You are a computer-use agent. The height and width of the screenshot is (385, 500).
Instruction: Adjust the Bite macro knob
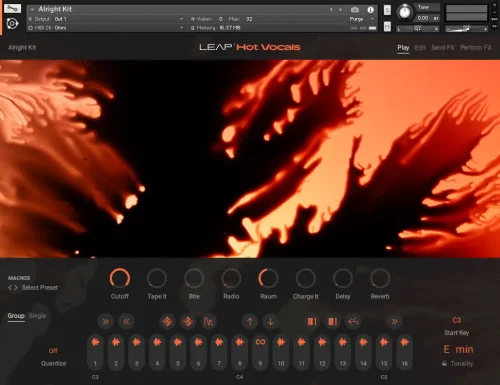point(194,278)
